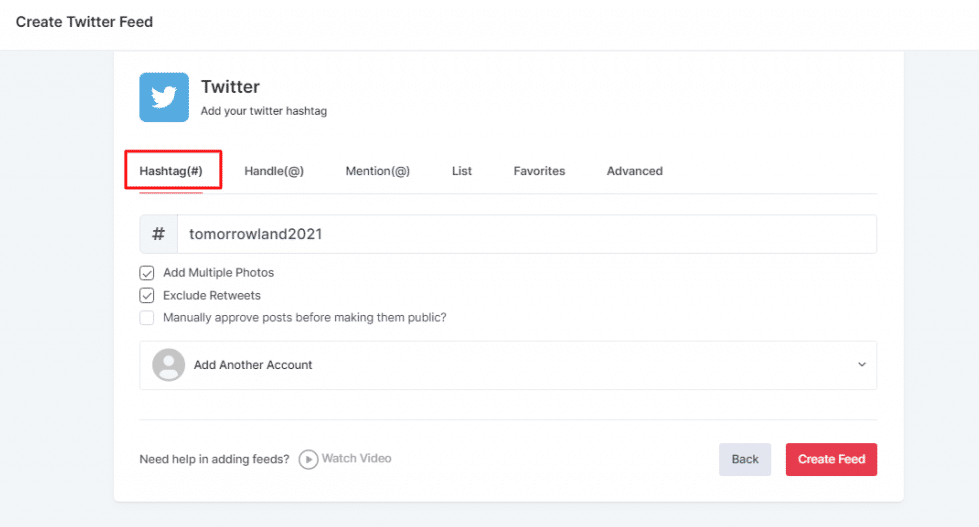The width and height of the screenshot is (979, 527).
Task: Click the hashtag input containing tomorrowland2021
Action: pos(526,234)
